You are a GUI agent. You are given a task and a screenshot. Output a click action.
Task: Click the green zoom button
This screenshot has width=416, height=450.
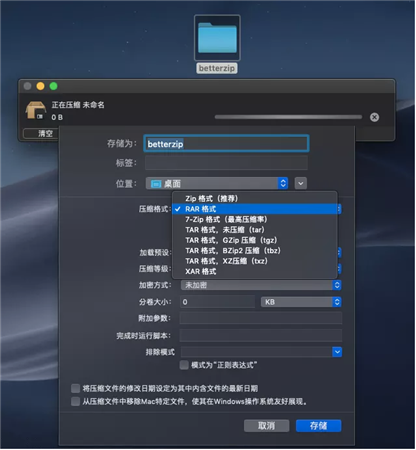[x=53, y=86]
